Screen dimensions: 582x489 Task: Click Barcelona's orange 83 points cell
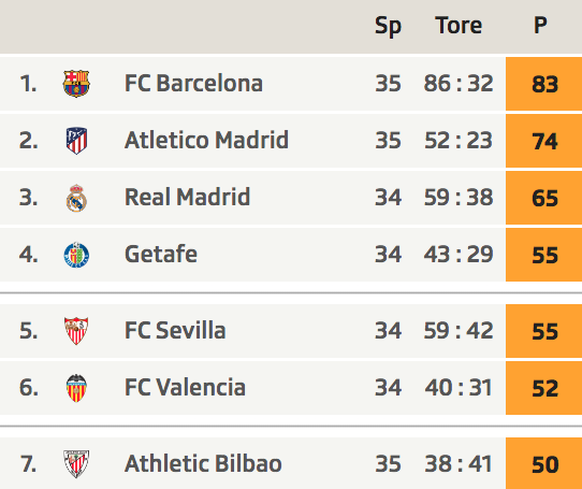[544, 84]
